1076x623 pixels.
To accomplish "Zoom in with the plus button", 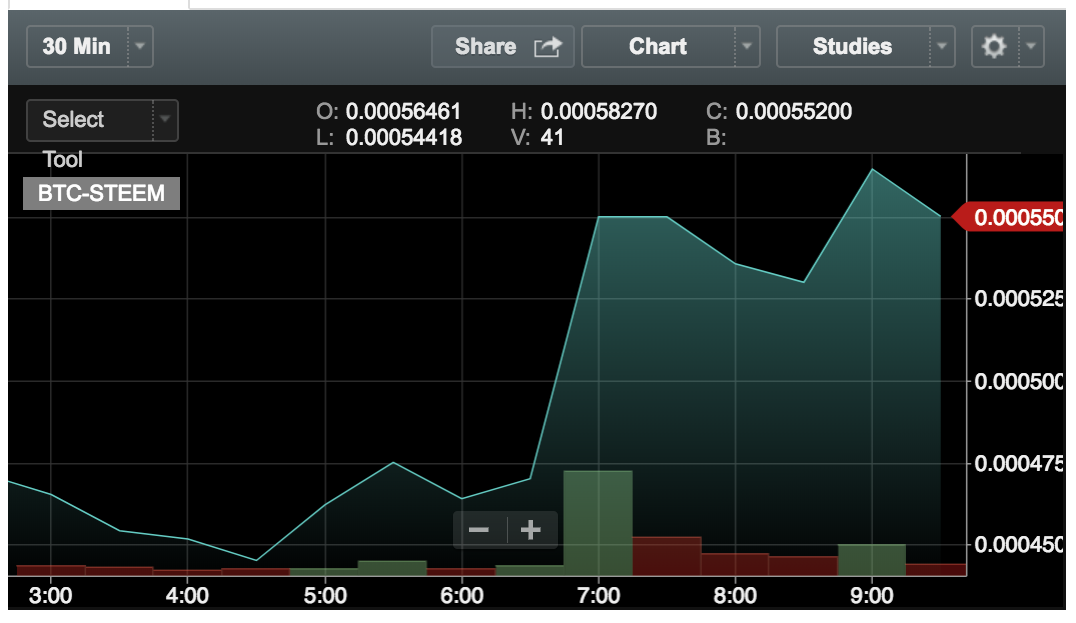I will pos(530,530).
